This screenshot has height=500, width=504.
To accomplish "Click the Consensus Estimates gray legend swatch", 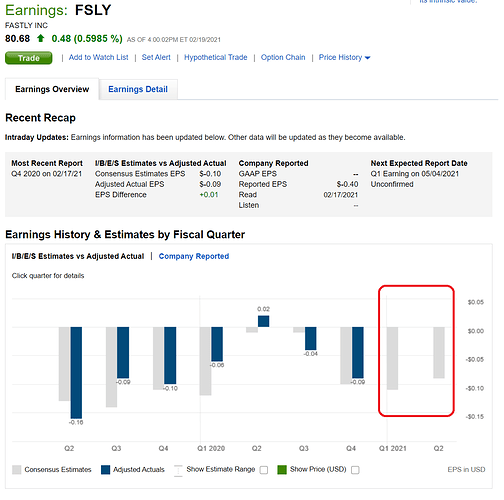I will click(16, 470).
